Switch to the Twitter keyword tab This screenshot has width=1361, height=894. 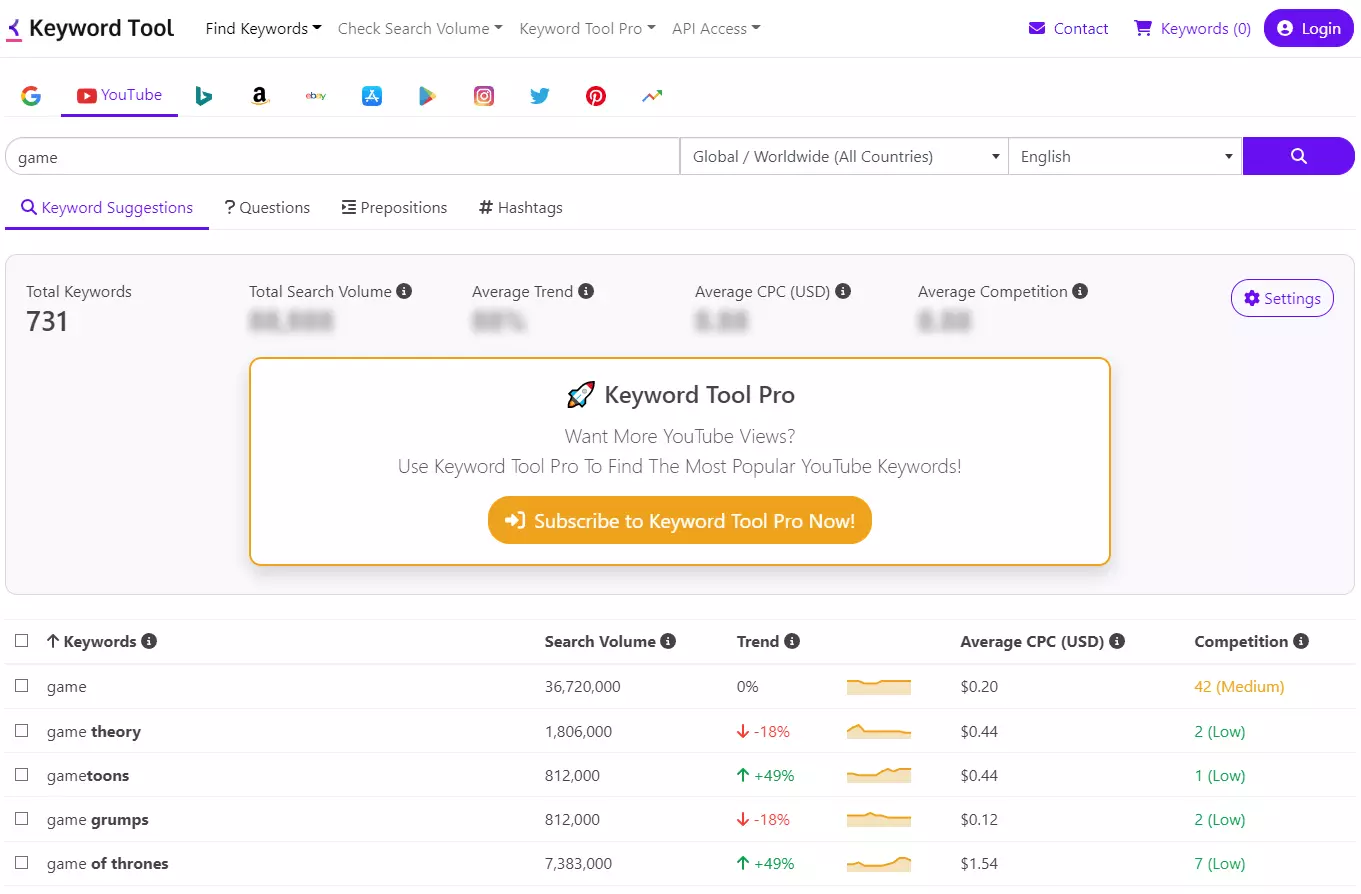click(x=540, y=96)
